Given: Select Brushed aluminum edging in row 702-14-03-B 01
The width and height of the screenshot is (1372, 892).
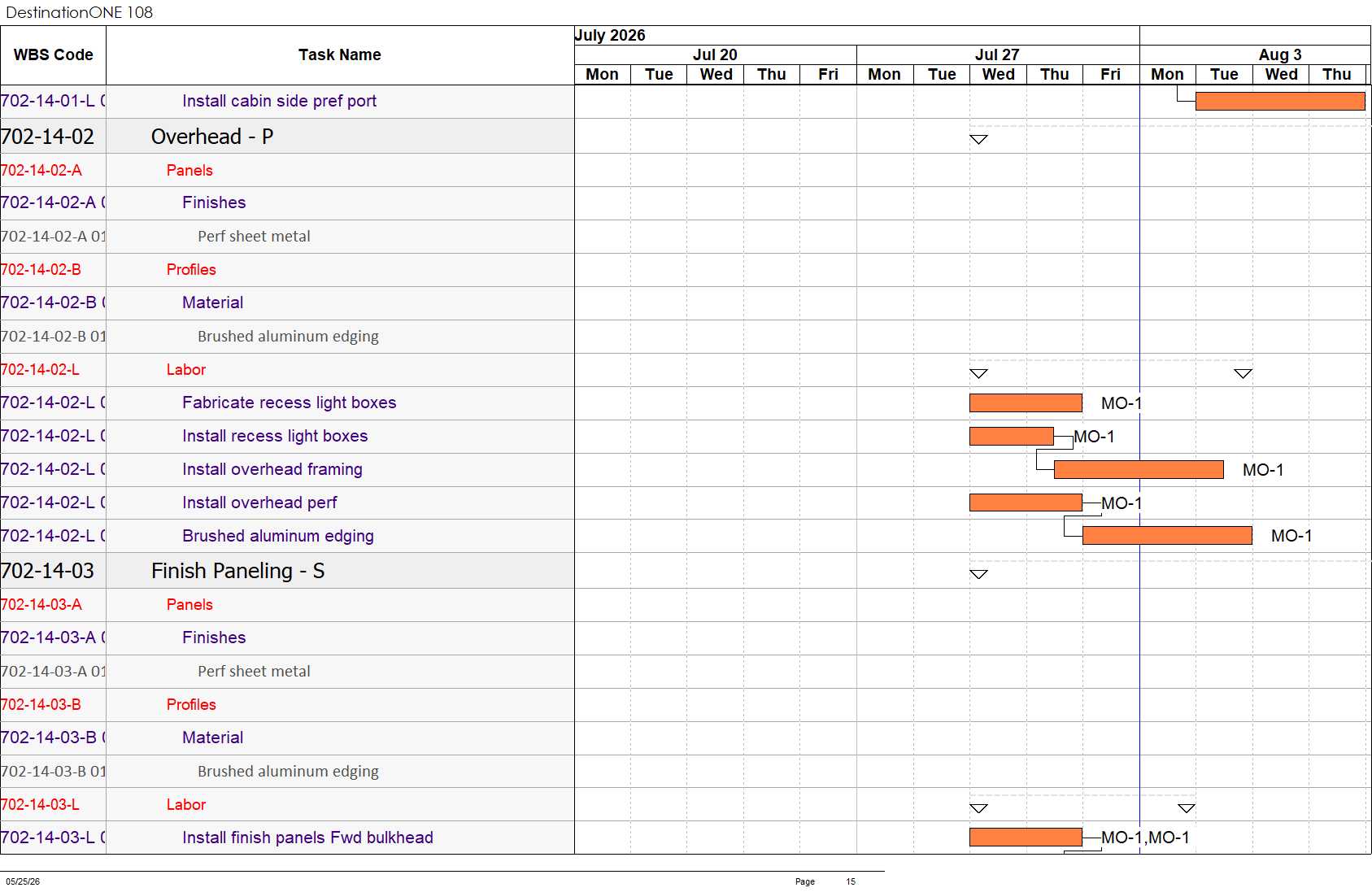Looking at the screenshot, I should pyautogui.click(x=288, y=771).
